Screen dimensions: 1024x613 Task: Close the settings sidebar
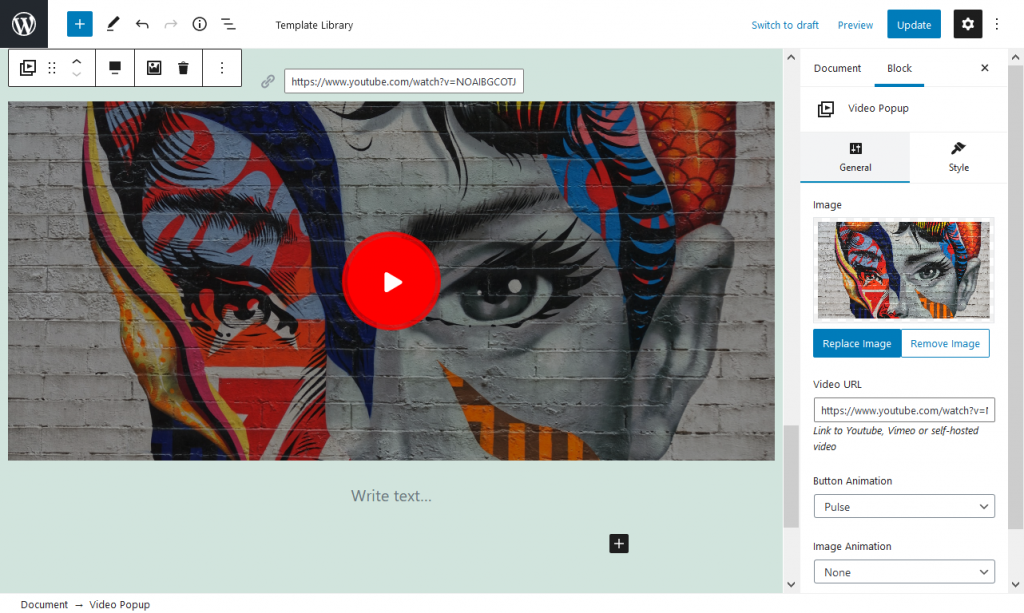tap(985, 68)
